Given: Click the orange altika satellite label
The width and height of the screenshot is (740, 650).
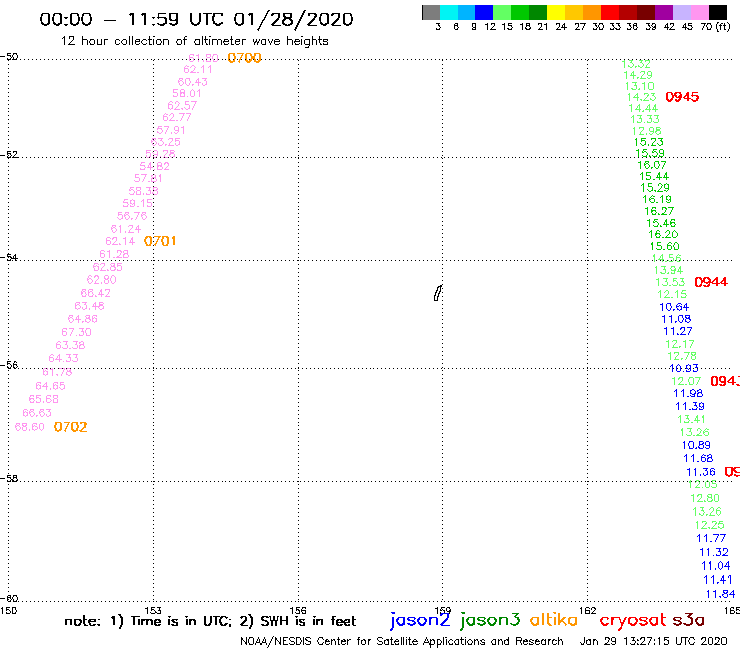Looking at the screenshot, I should coord(554,620).
